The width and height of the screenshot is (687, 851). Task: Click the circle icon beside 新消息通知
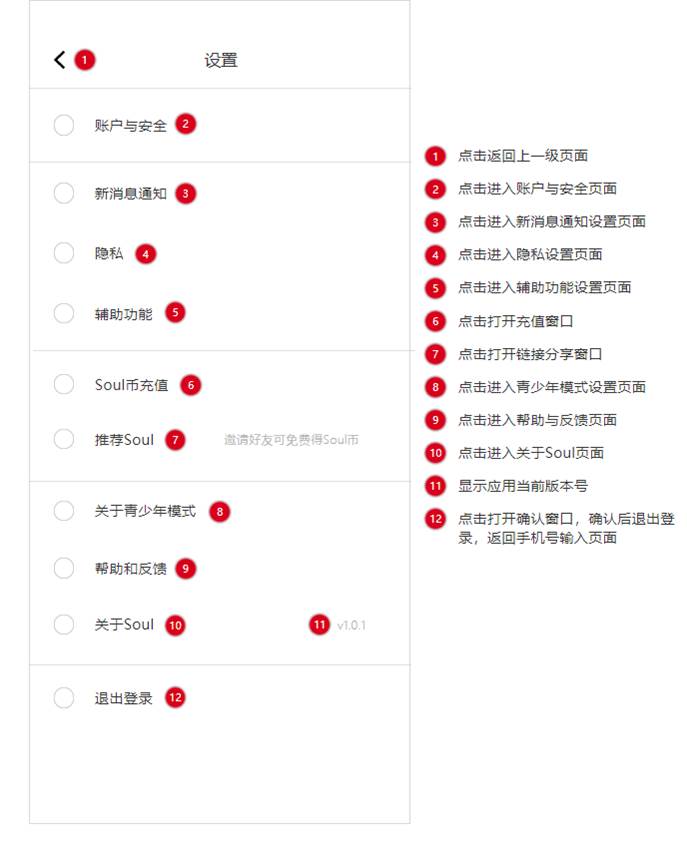point(64,194)
